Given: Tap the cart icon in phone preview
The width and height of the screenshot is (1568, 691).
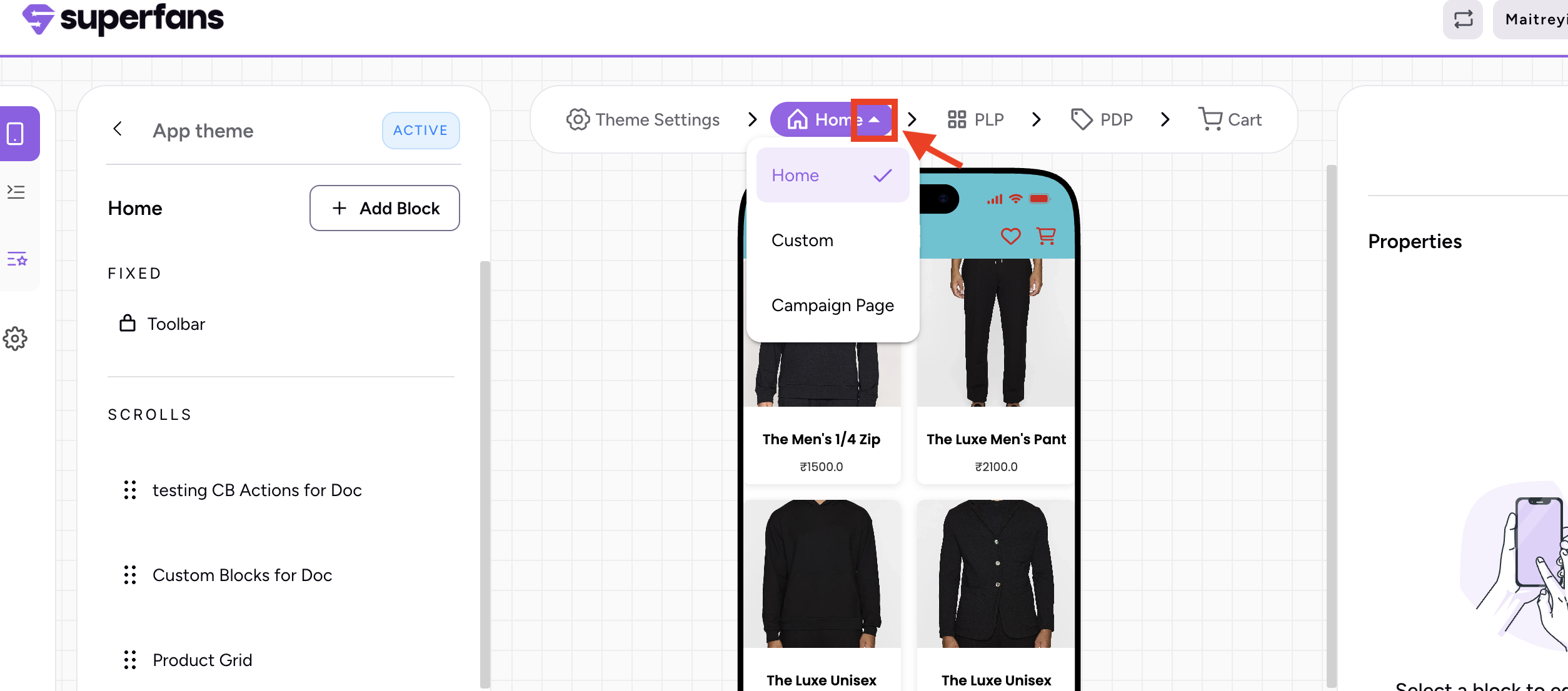Looking at the screenshot, I should pos(1046,236).
